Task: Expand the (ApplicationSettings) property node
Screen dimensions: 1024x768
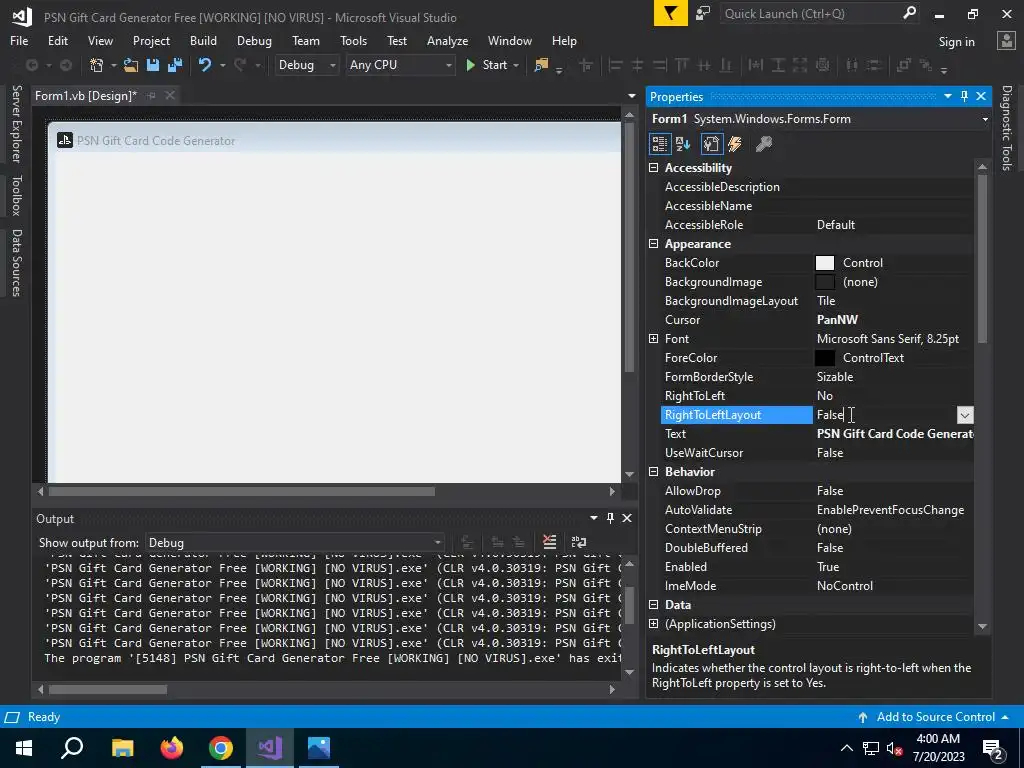Action: pos(653,624)
